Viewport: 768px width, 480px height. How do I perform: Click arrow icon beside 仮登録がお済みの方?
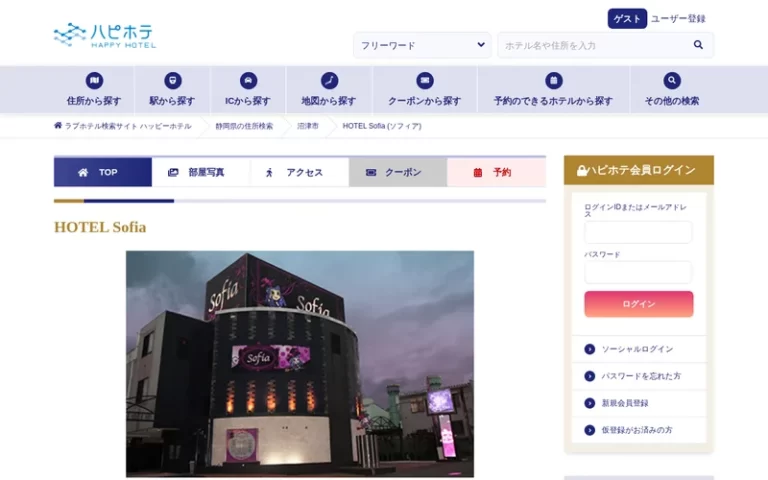tap(590, 430)
